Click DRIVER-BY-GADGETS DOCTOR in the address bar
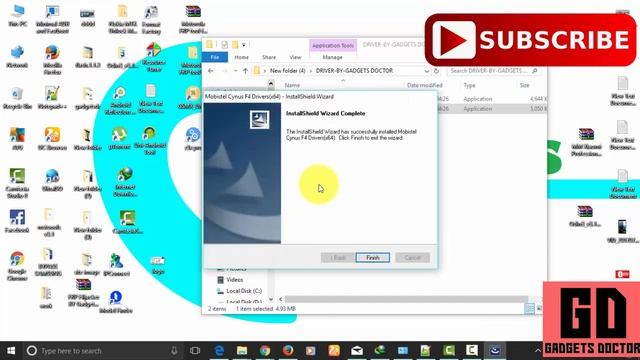This screenshot has height=360, width=640. (x=354, y=71)
